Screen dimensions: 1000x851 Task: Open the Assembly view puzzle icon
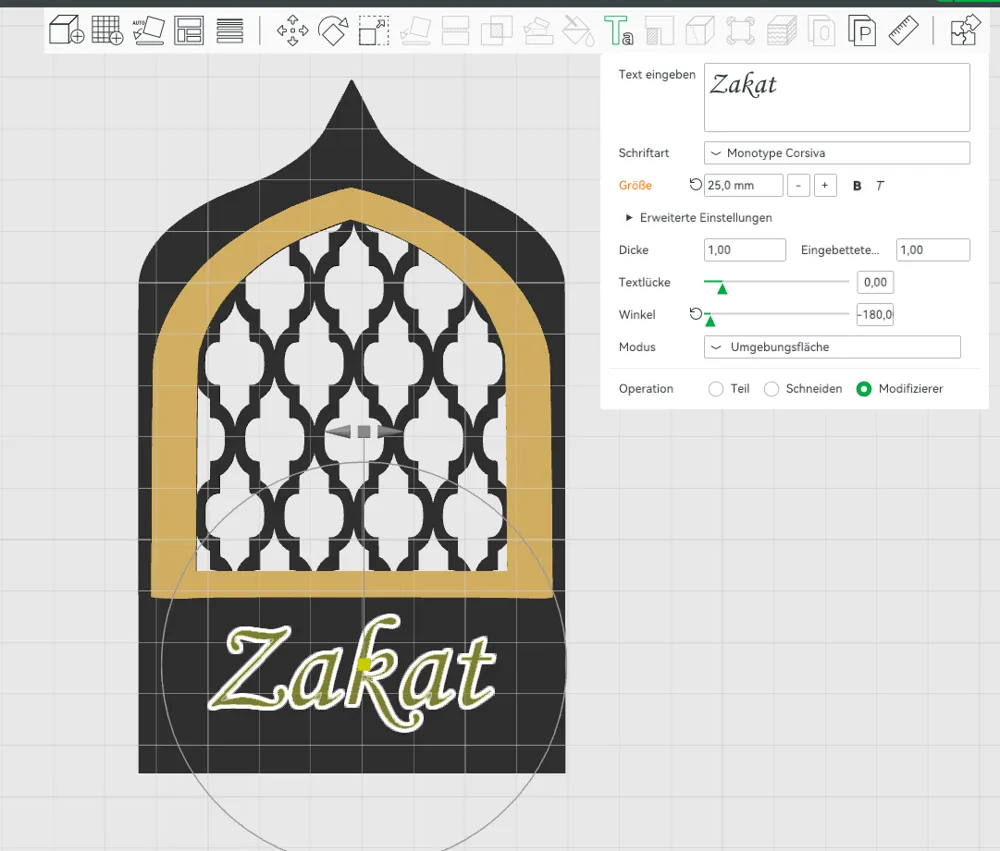pyautogui.click(x=965, y=30)
